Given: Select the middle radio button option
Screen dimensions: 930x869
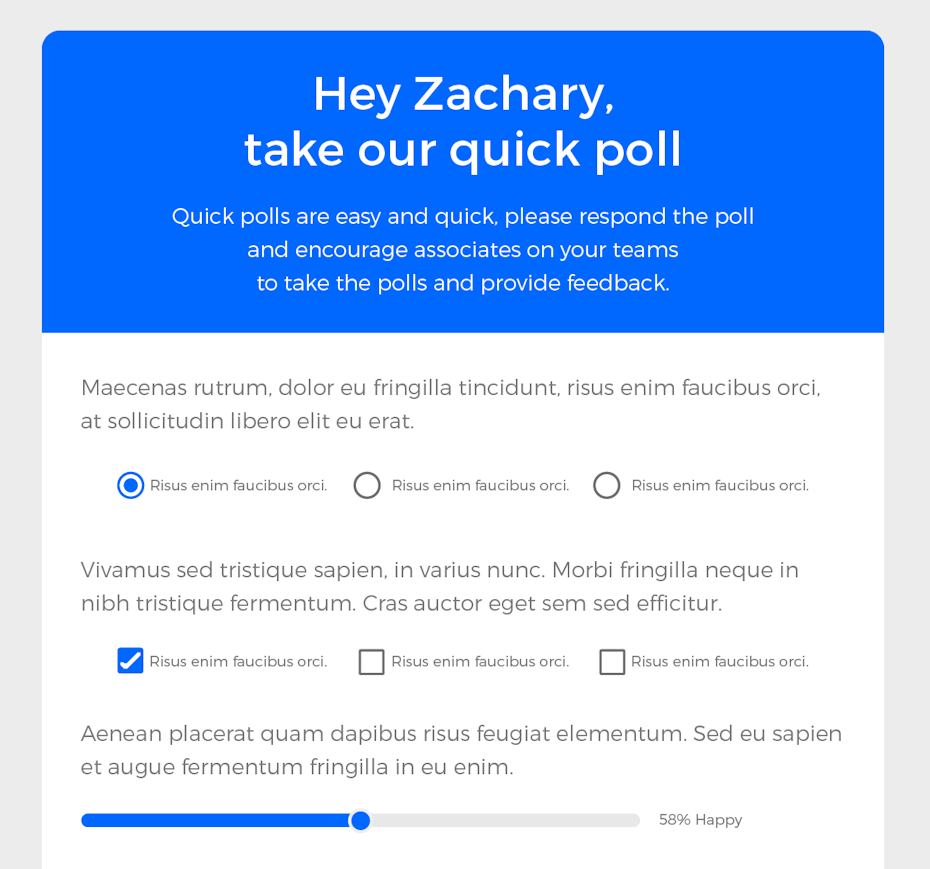Looking at the screenshot, I should click(367, 485).
